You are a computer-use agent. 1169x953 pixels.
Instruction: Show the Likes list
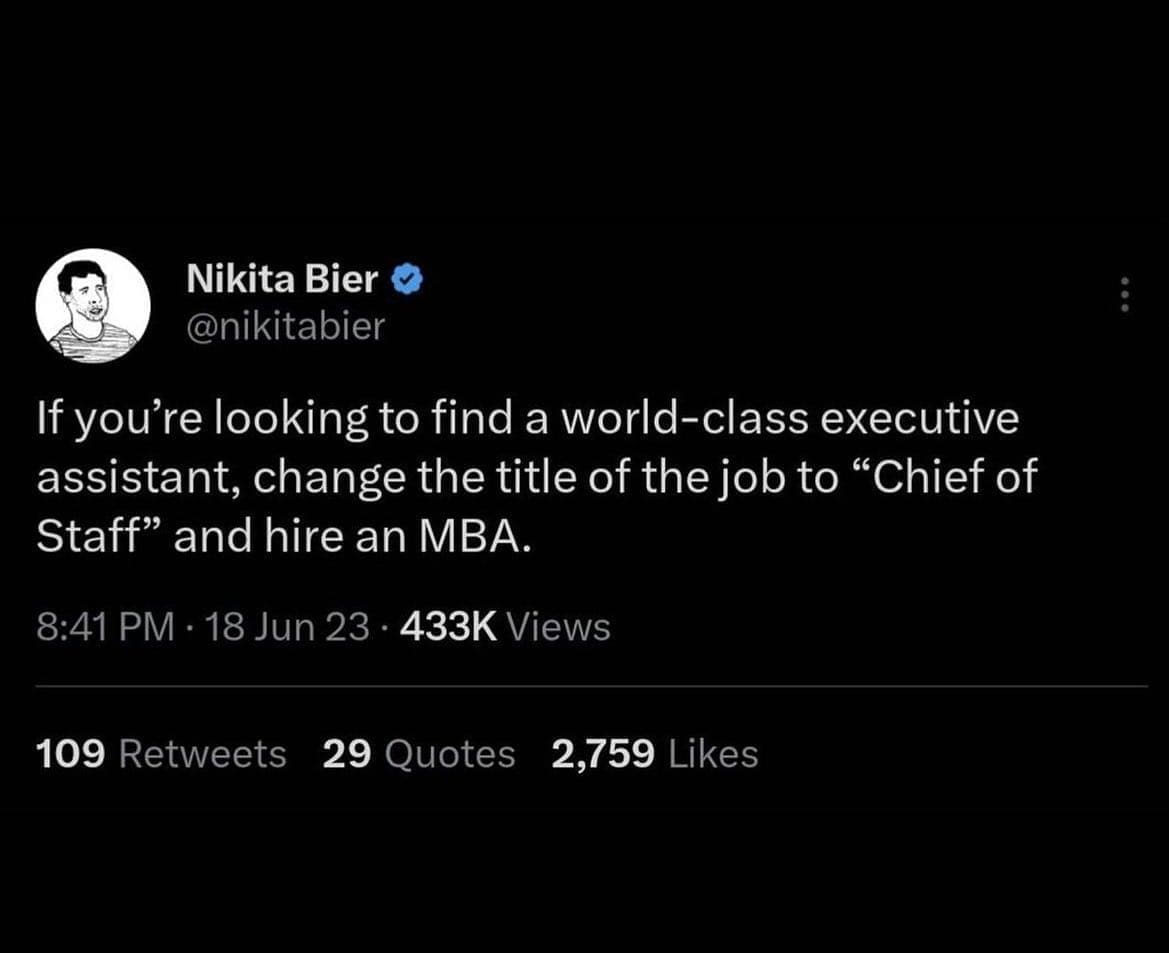(713, 754)
